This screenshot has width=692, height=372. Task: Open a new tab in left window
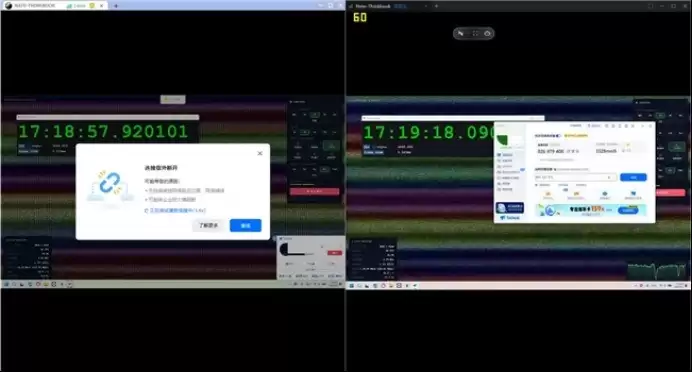116,6
